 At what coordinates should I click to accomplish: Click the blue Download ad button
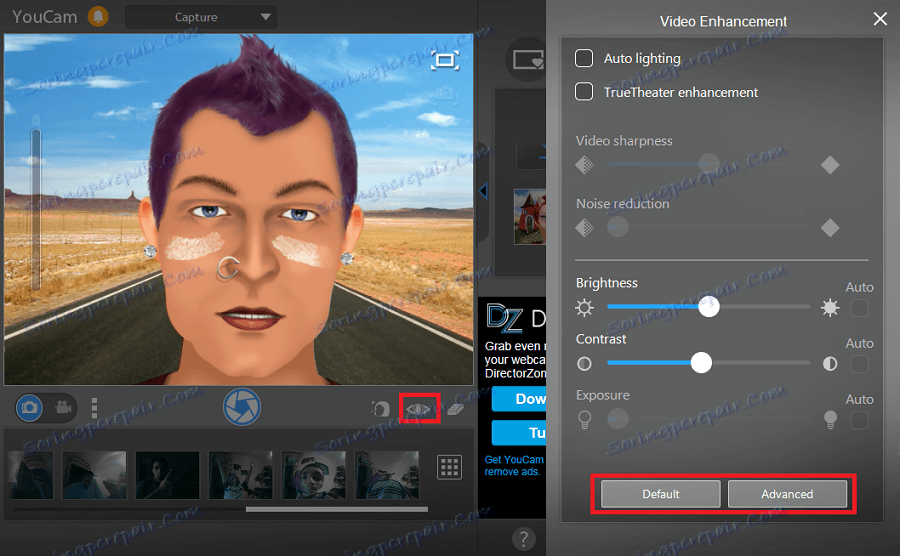(519, 399)
